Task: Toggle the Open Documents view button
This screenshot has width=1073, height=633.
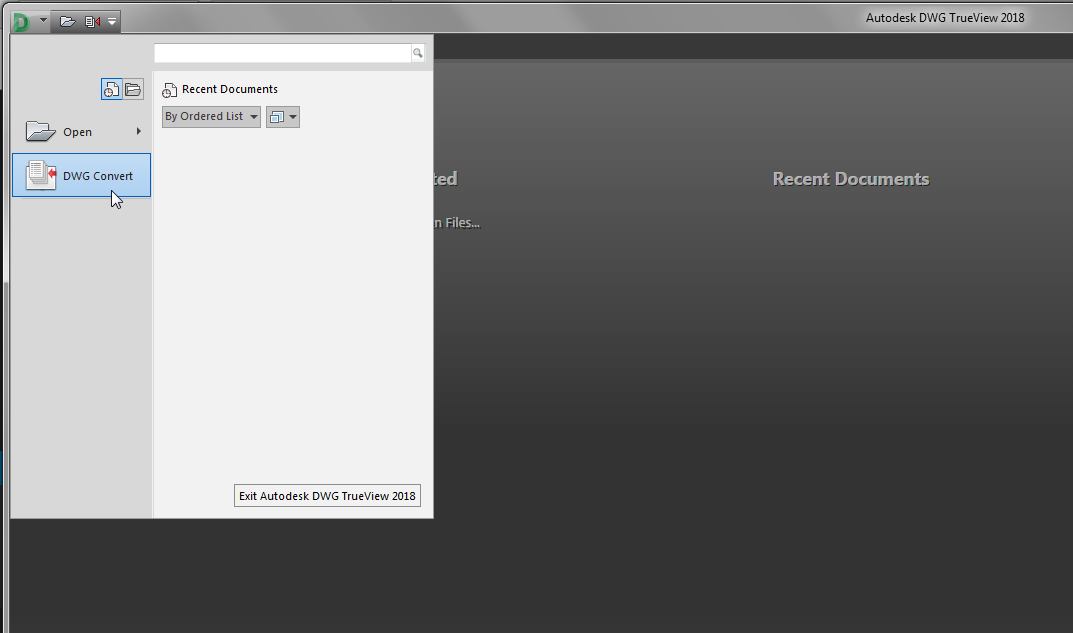Action: coord(133,89)
